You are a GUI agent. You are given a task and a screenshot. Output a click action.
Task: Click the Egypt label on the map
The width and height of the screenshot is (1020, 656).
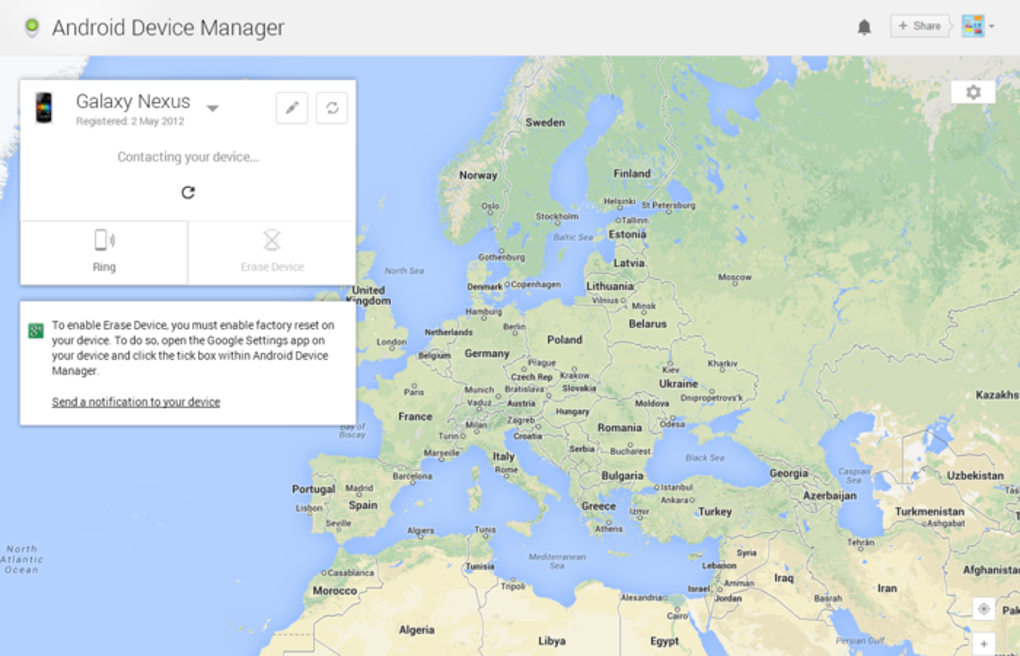665,642
